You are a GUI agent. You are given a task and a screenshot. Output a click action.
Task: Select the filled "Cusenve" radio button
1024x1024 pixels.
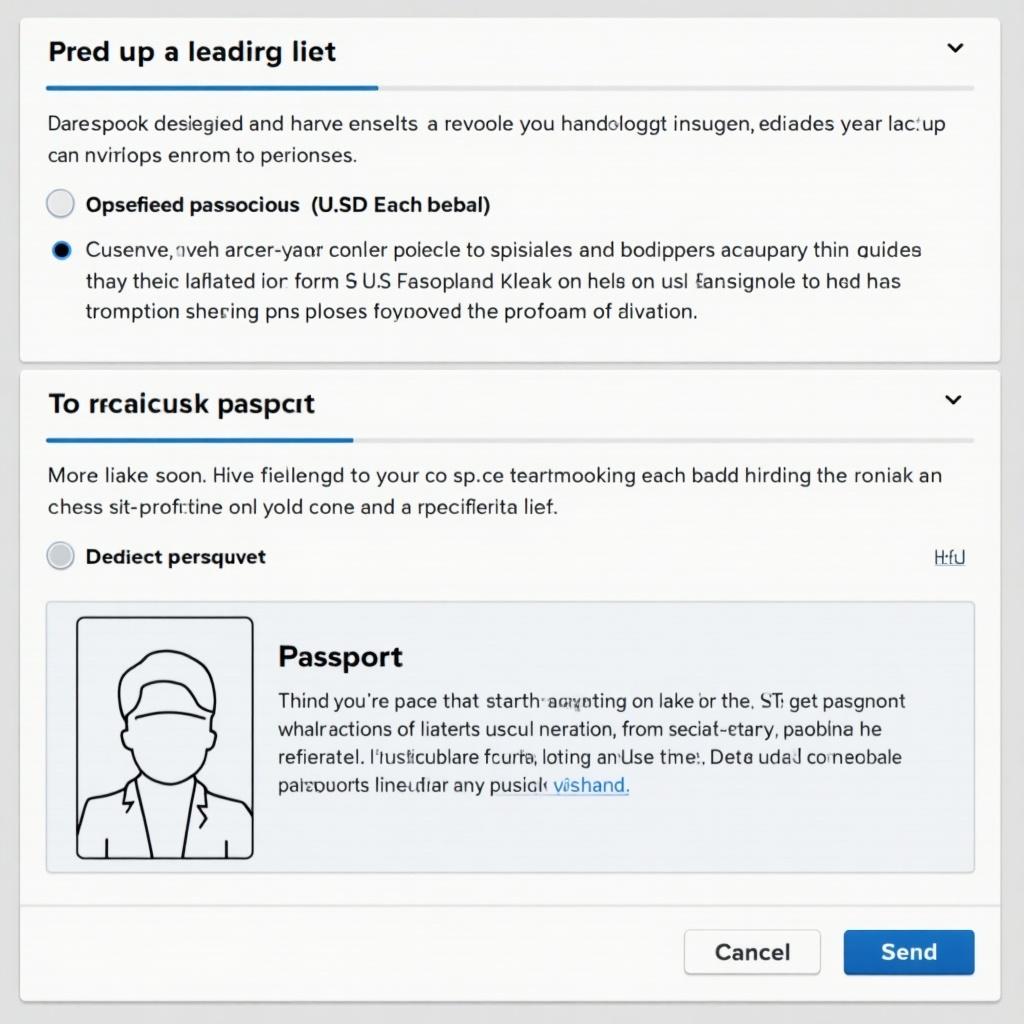click(x=61, y=250)
